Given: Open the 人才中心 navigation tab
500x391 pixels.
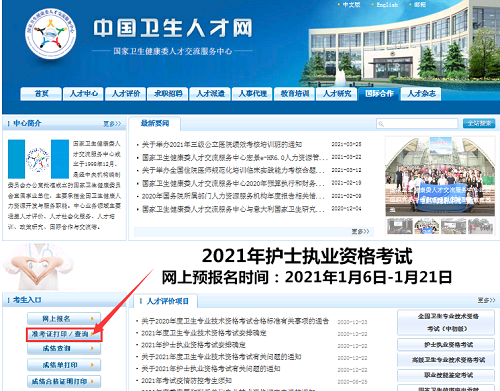Looking at the screenshot, I should (x=83, y=94).
